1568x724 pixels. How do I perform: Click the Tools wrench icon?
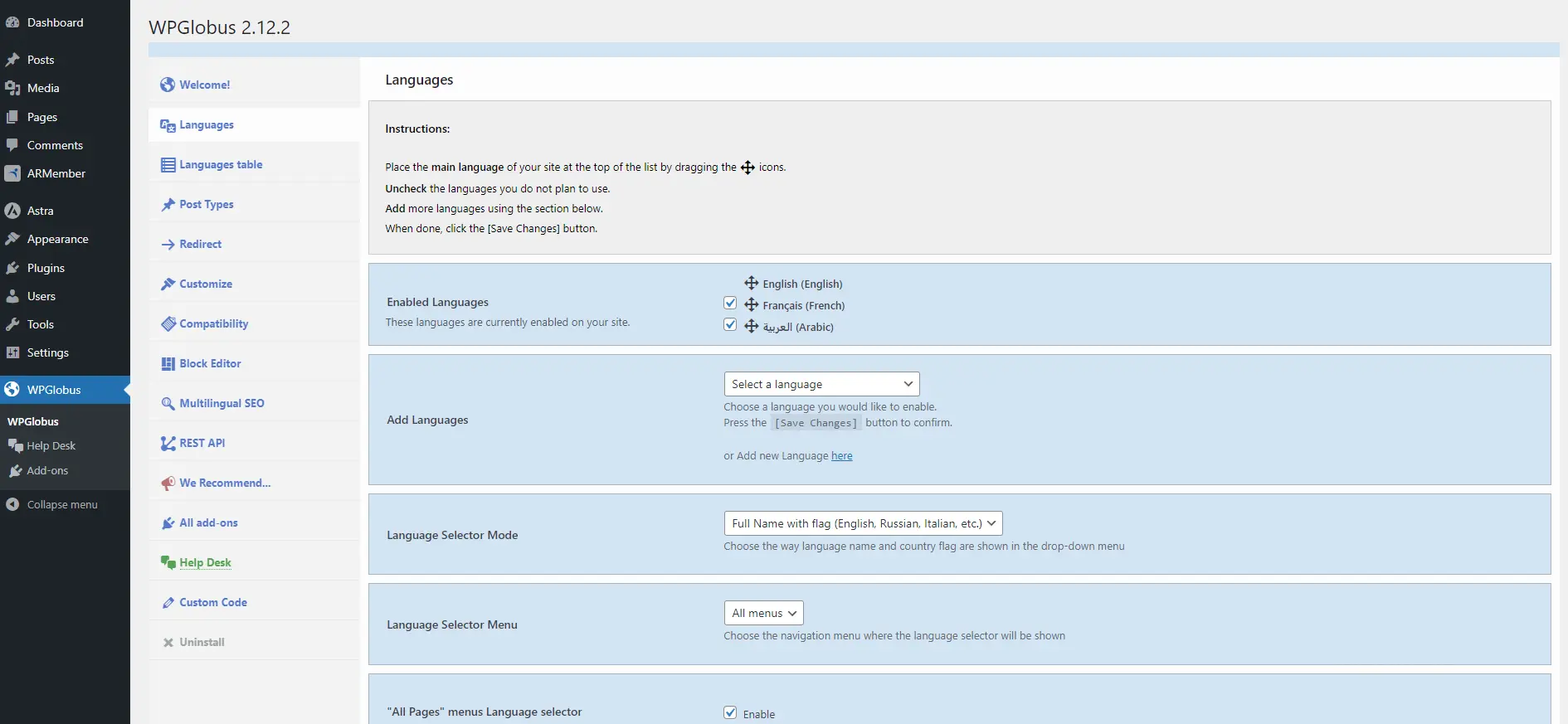coord(12,324)
